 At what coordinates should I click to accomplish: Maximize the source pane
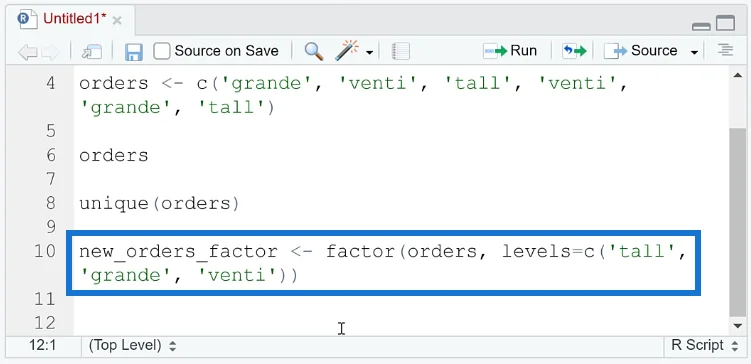pyautogui.click(x=725, y=23)
